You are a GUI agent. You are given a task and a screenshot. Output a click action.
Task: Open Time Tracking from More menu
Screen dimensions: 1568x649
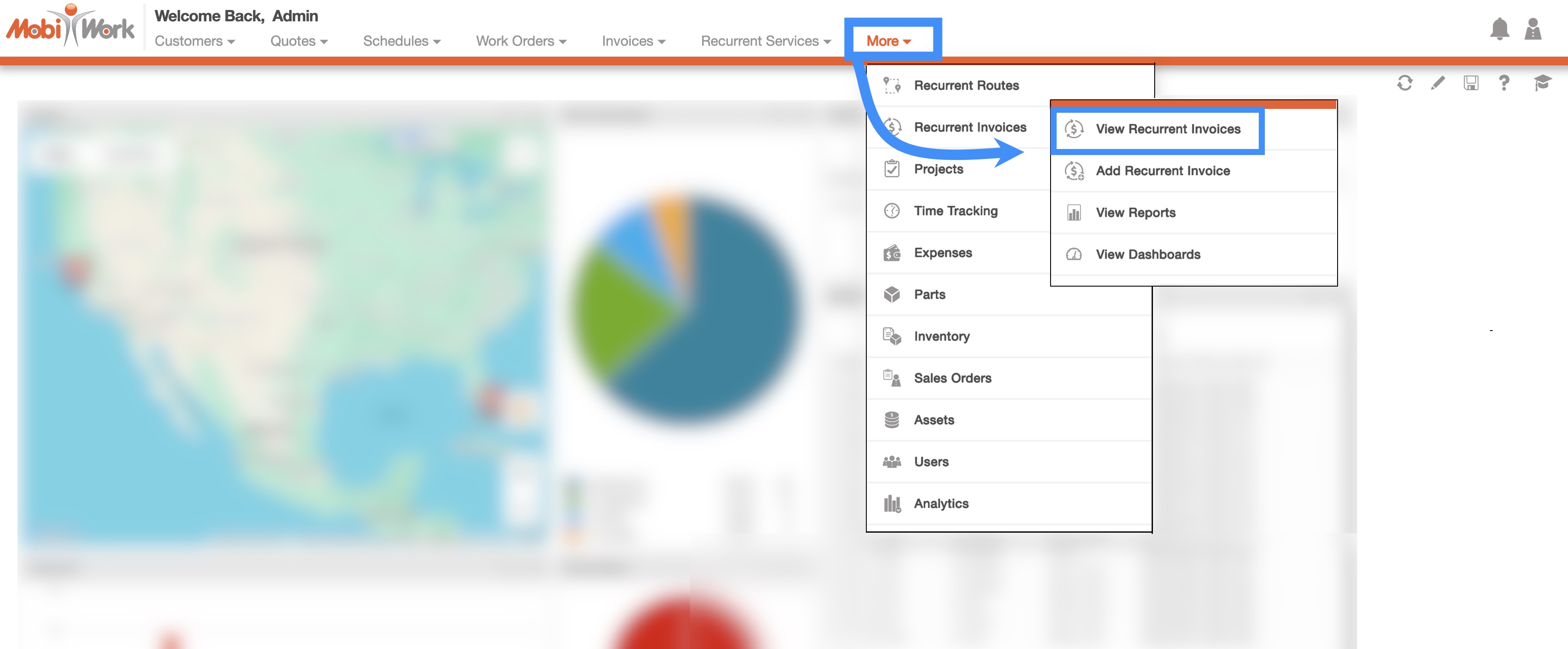click(x=955, y=211)
